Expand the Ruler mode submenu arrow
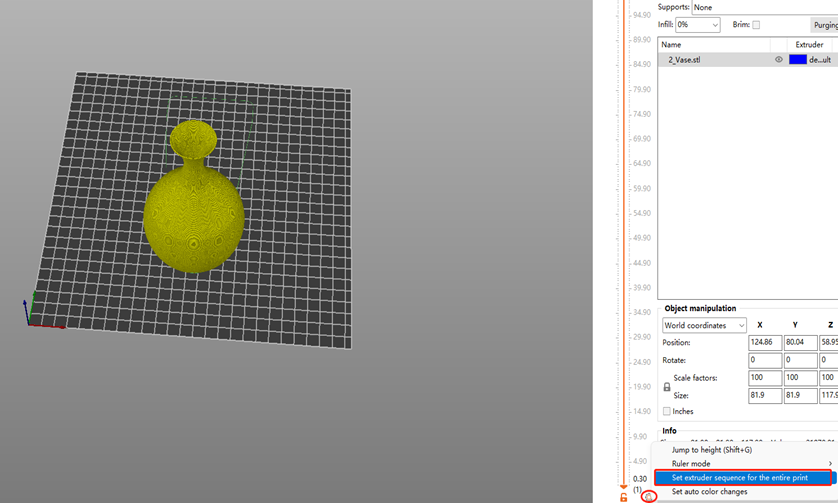Screen dimensions: 838x503 point(830,463)
